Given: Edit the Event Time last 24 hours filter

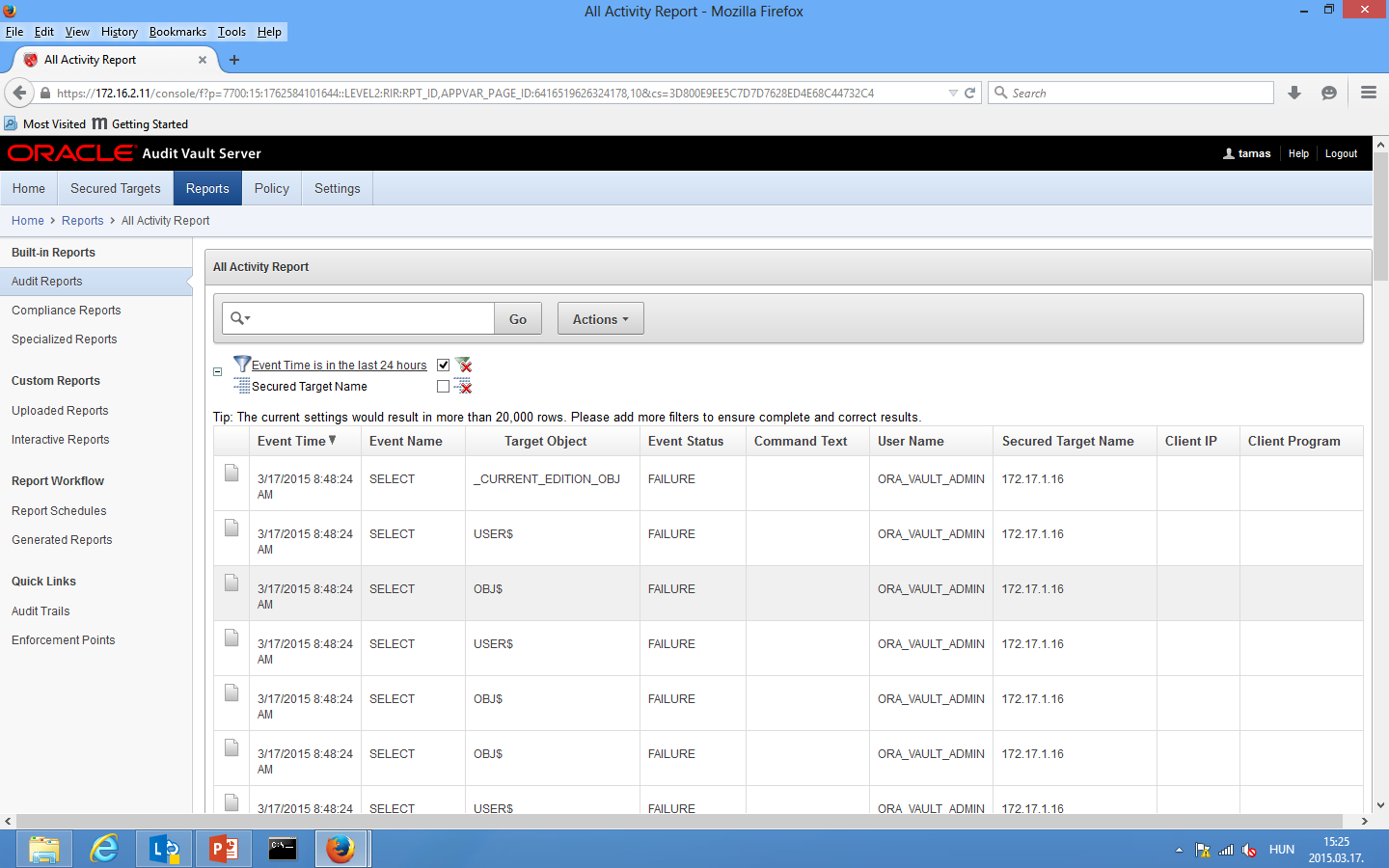Looking at the screenshot, I should [x=340, y=365].
